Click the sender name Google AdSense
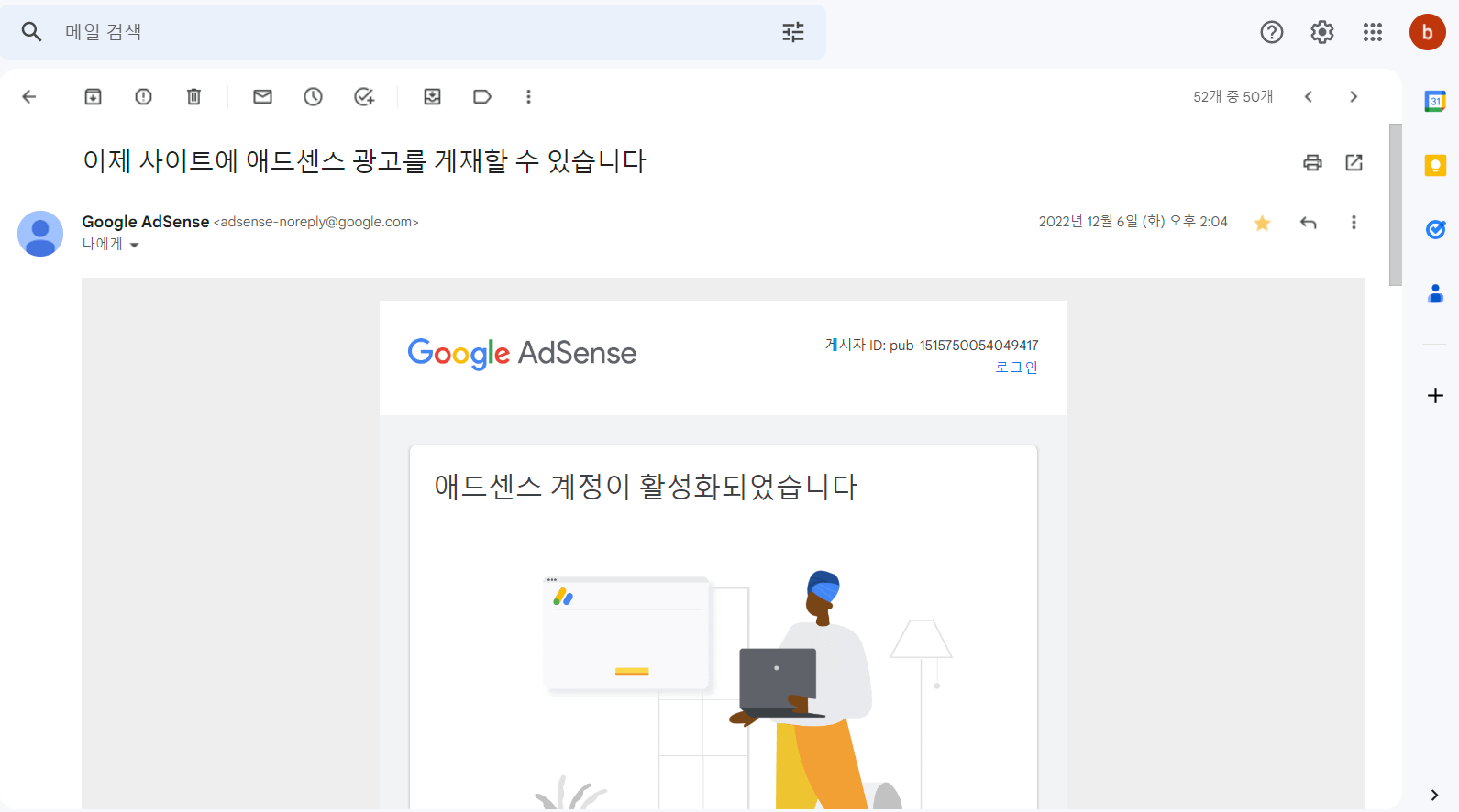The width and height of the screenshot is (1459, 812). point(146,222)
